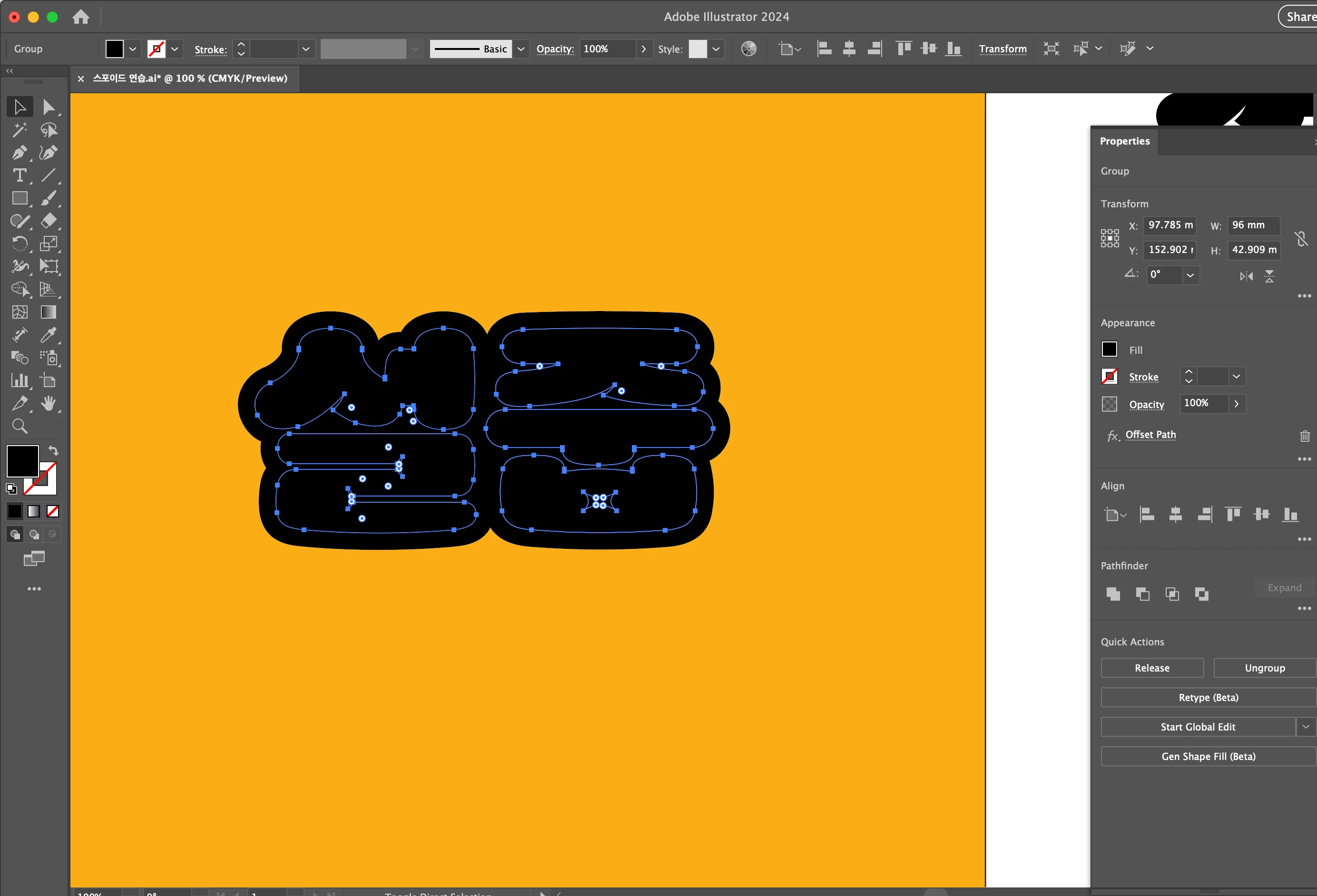This screenshot has height=896, width=1317.
Task: Select the Direct Selection tool
Action: 49,107
